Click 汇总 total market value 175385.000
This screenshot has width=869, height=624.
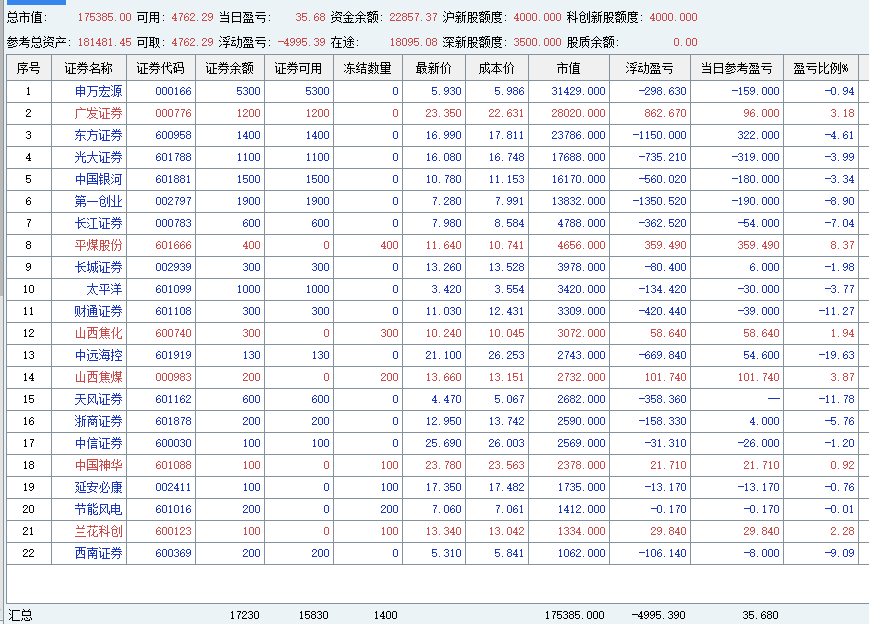pyautogui.click(x=575, y=615)
